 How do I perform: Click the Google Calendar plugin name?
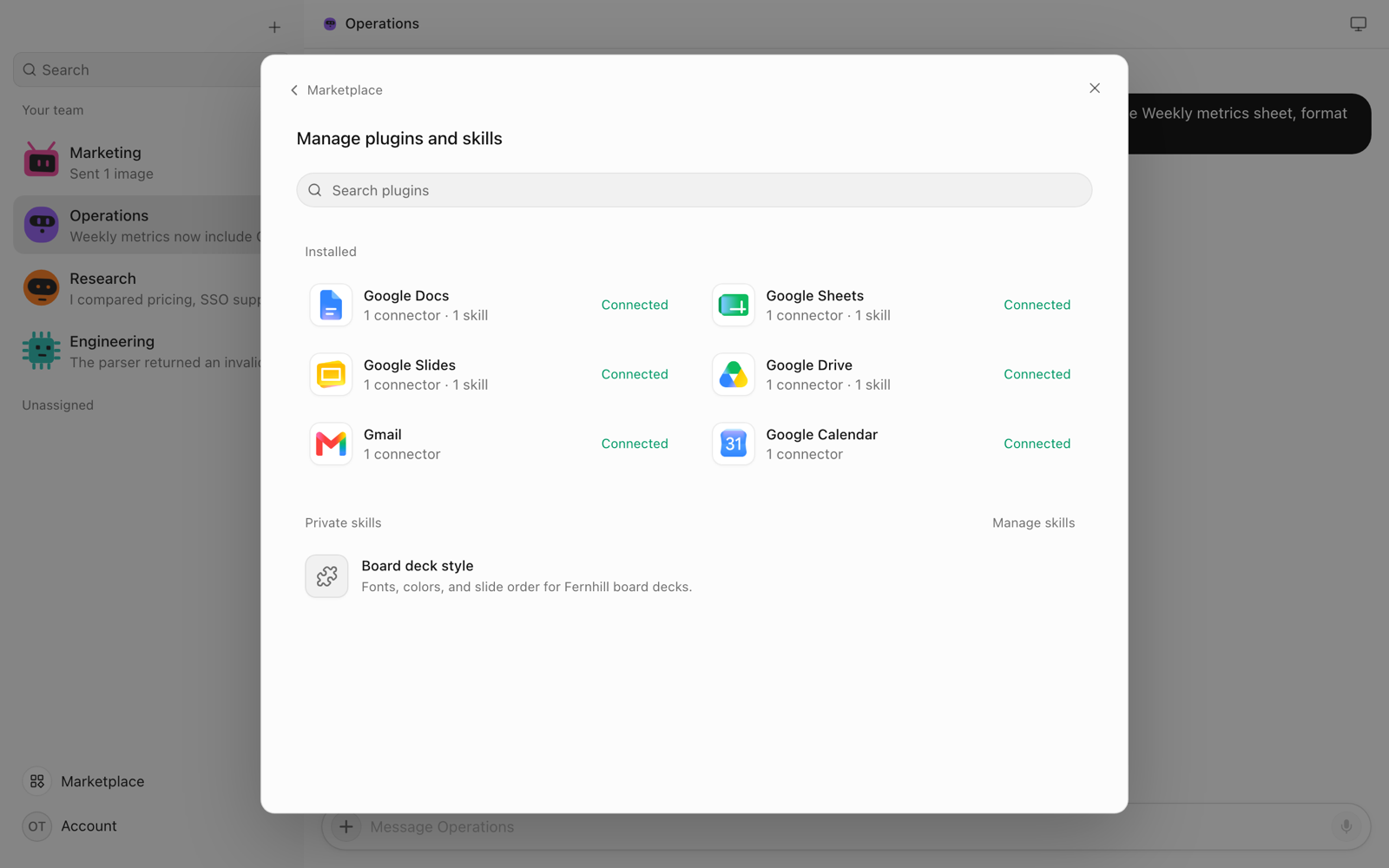point(822,435)
